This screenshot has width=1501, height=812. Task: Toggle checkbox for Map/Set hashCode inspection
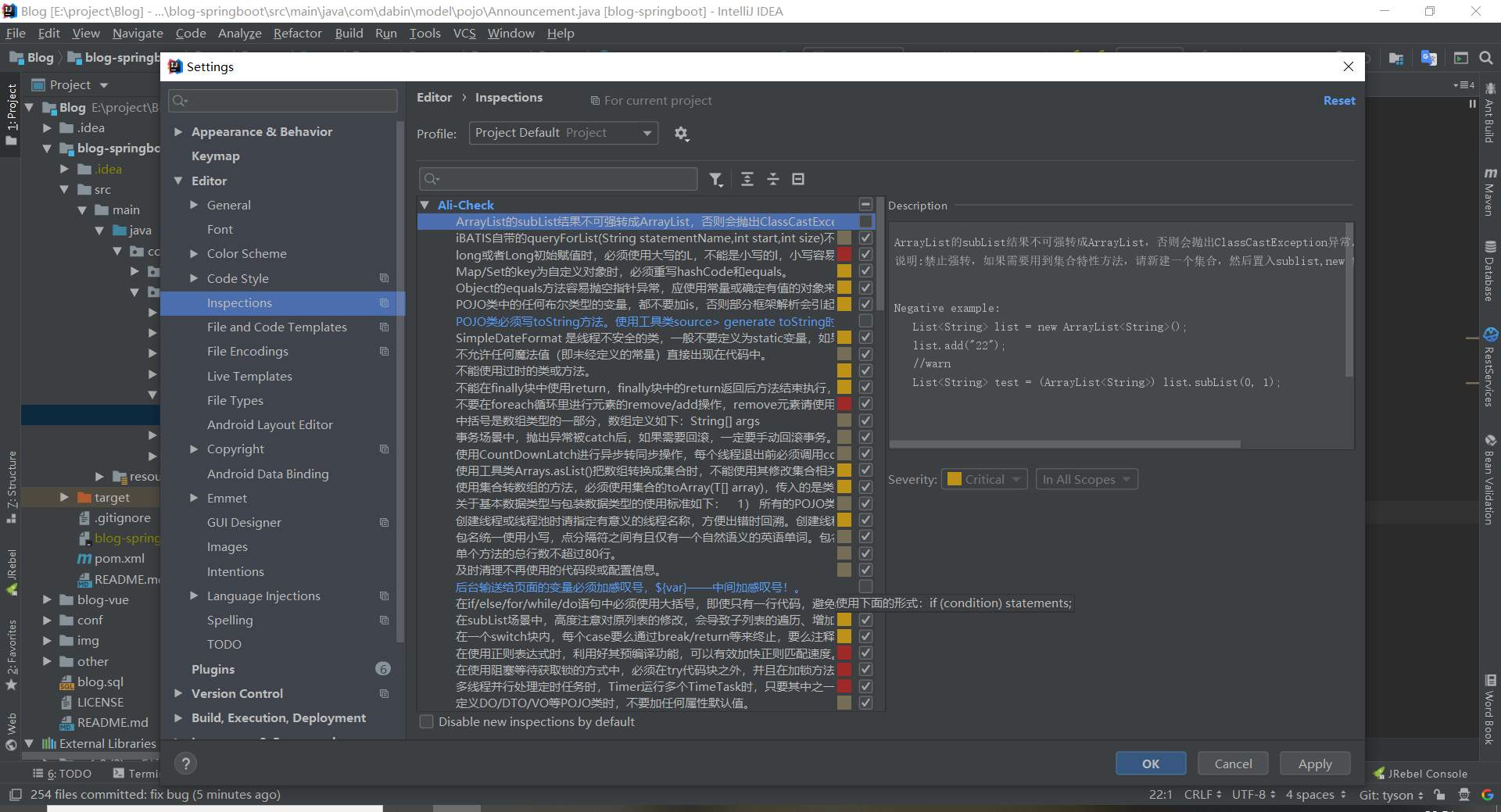click(x=865, y=271)
